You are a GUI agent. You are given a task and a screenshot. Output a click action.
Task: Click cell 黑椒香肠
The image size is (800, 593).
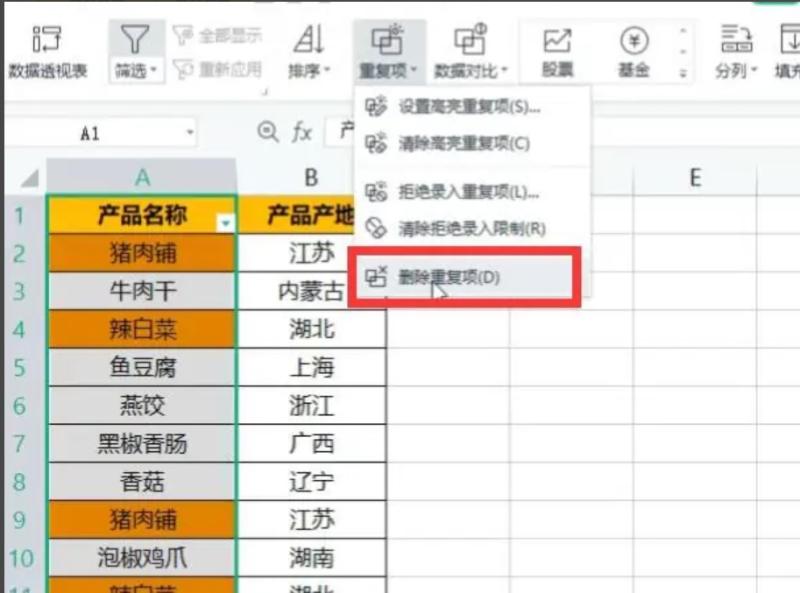pos(142,443)
